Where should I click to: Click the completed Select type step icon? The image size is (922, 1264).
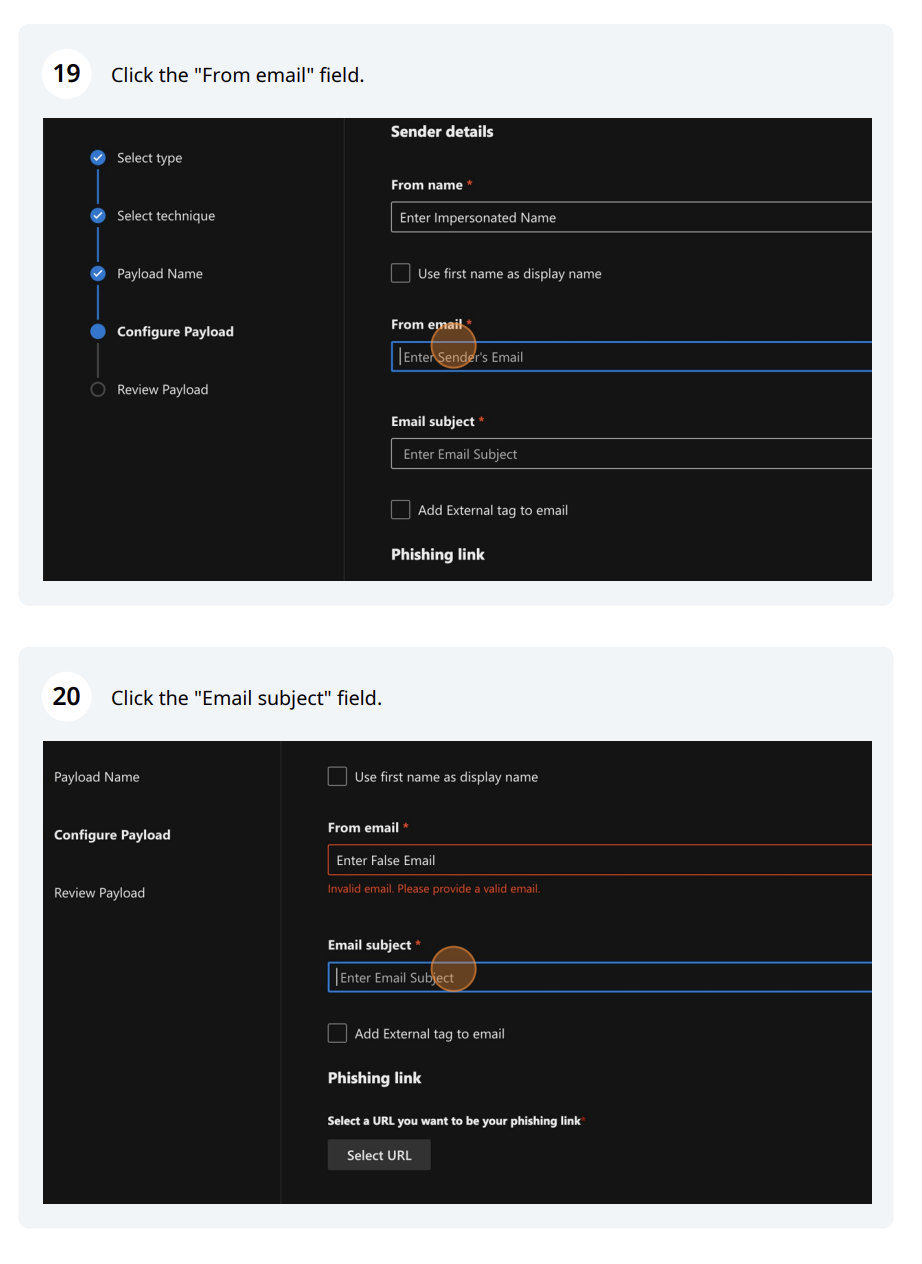[x=98, y=158]
